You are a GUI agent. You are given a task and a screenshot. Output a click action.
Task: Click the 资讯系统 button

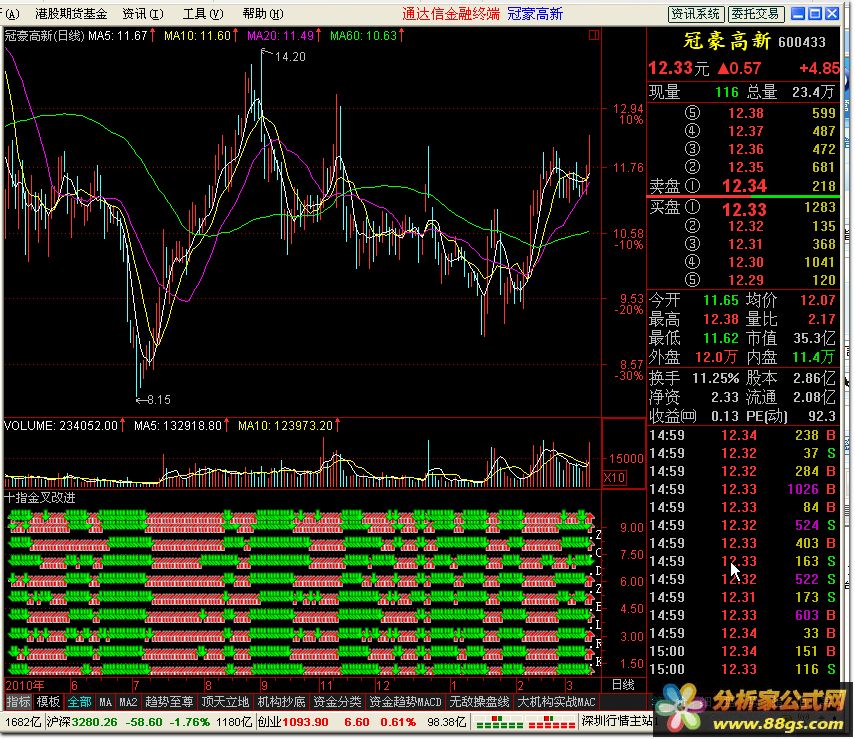click(x=696, y=14)
